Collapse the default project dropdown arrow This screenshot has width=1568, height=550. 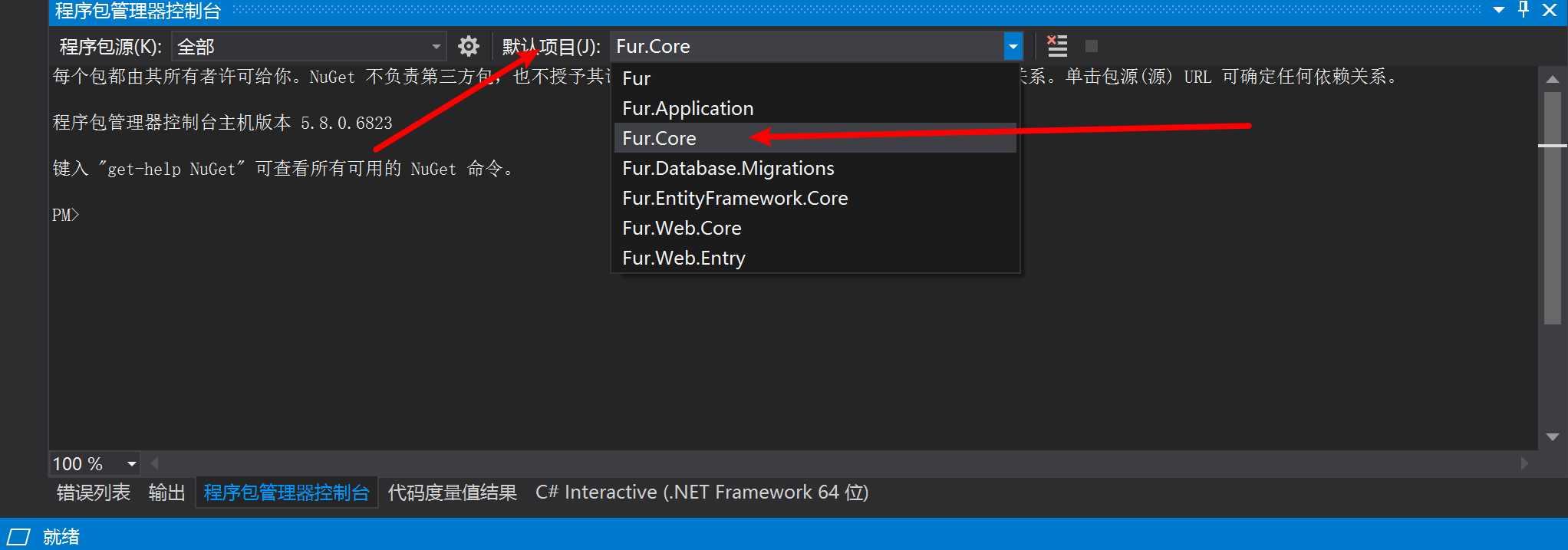click(x=1013, y=47)
